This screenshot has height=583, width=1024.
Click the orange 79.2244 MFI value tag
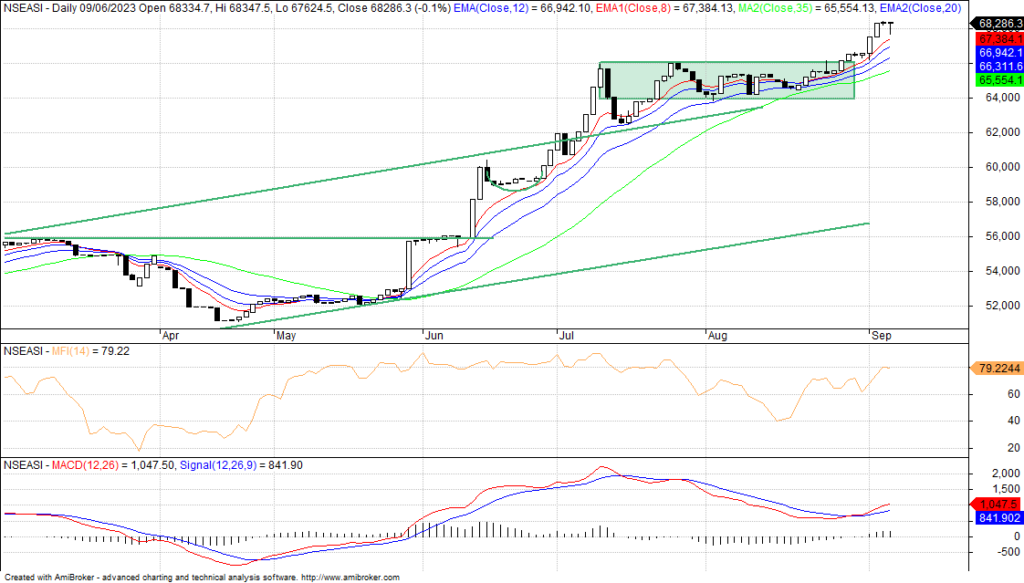click(997, 368)
